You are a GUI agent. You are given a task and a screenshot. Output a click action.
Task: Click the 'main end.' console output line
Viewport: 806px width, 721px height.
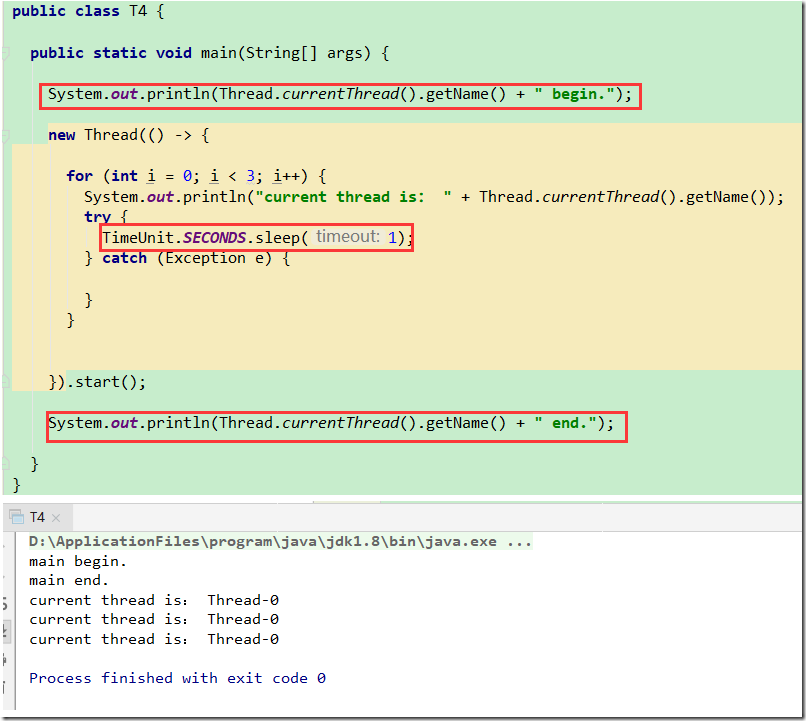69,581
